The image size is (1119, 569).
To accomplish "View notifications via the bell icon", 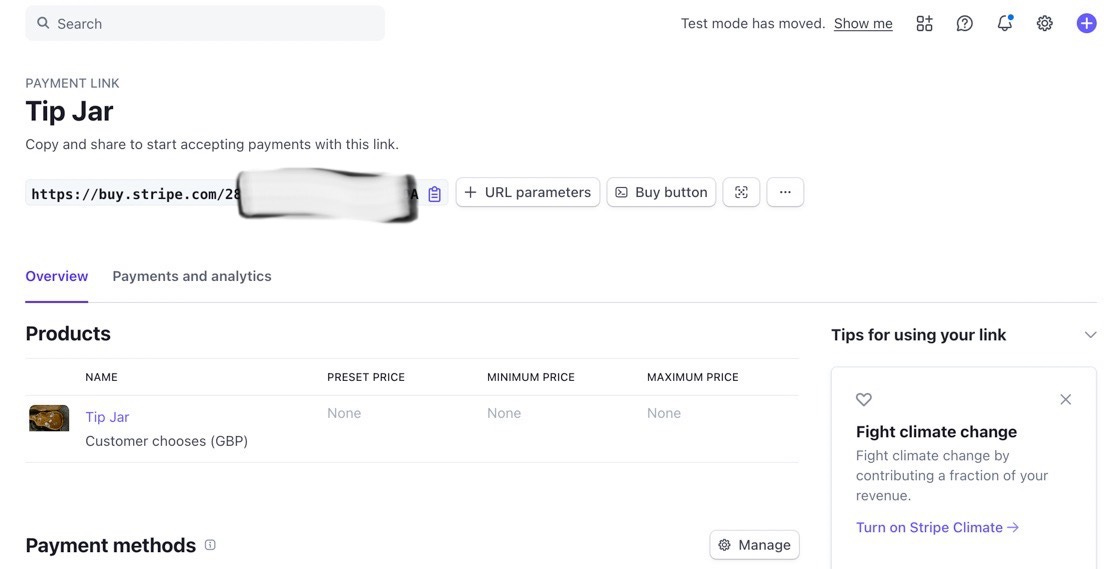I will [x=1004, y=23].
